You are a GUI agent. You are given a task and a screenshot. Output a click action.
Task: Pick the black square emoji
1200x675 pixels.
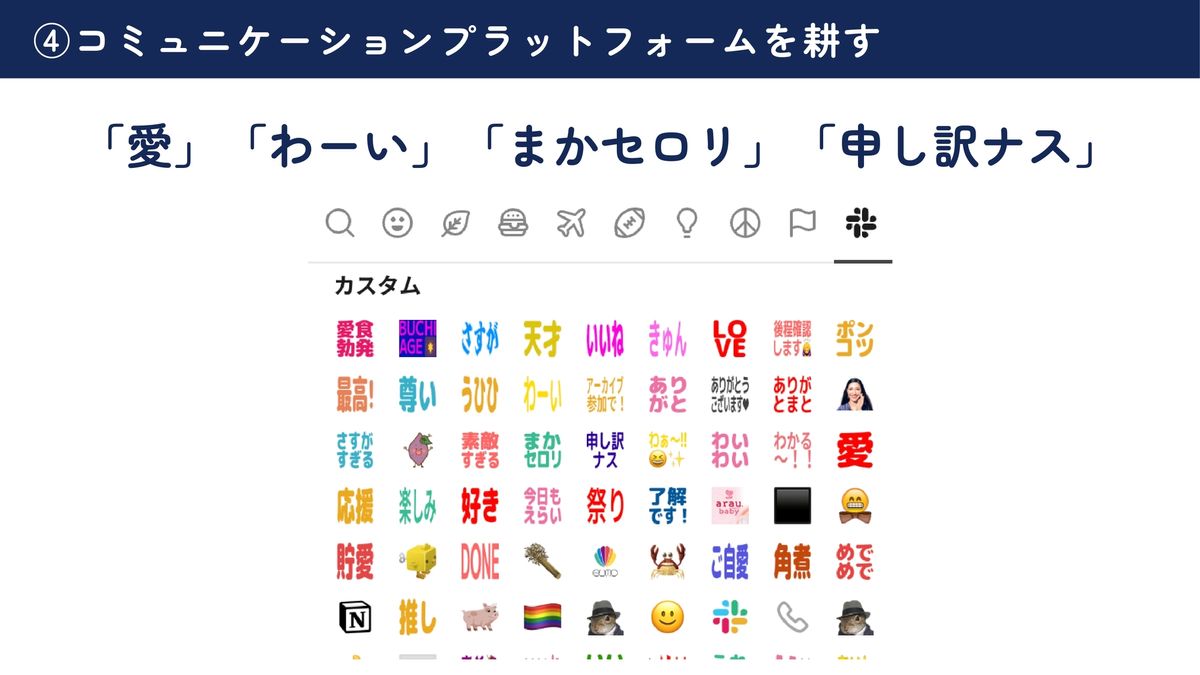click(x=793, y=506)
